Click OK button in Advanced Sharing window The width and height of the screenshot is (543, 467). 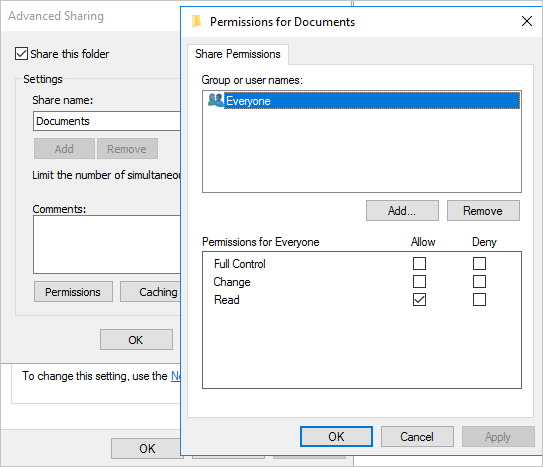[136, 340]
